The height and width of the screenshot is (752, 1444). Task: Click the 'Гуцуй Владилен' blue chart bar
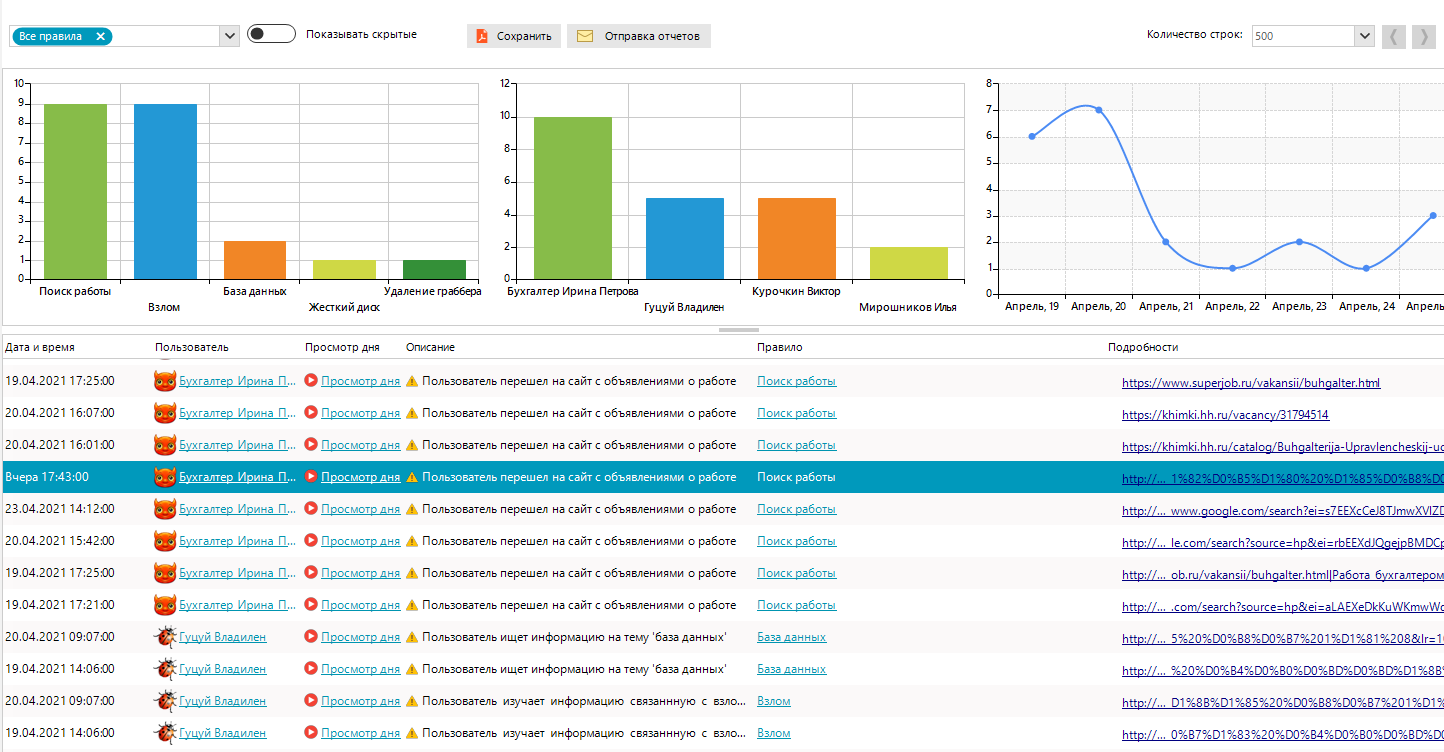click(x=685, y=238)
